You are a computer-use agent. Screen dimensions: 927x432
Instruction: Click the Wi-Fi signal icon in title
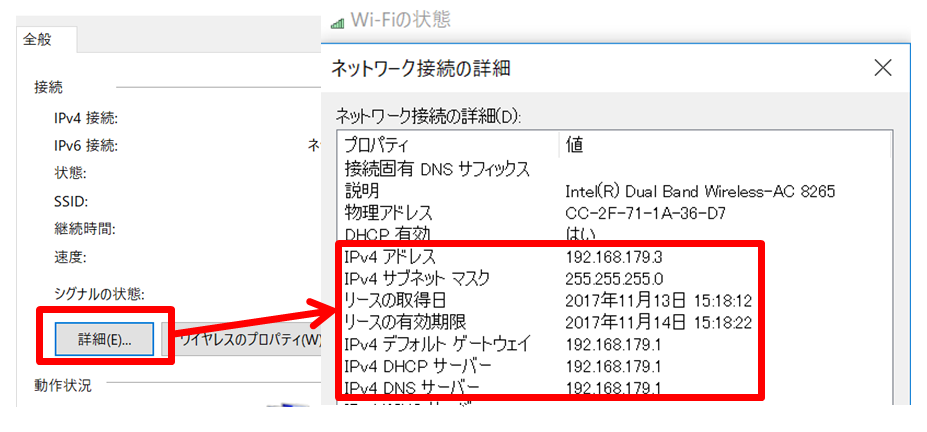(x=337, y=20)
